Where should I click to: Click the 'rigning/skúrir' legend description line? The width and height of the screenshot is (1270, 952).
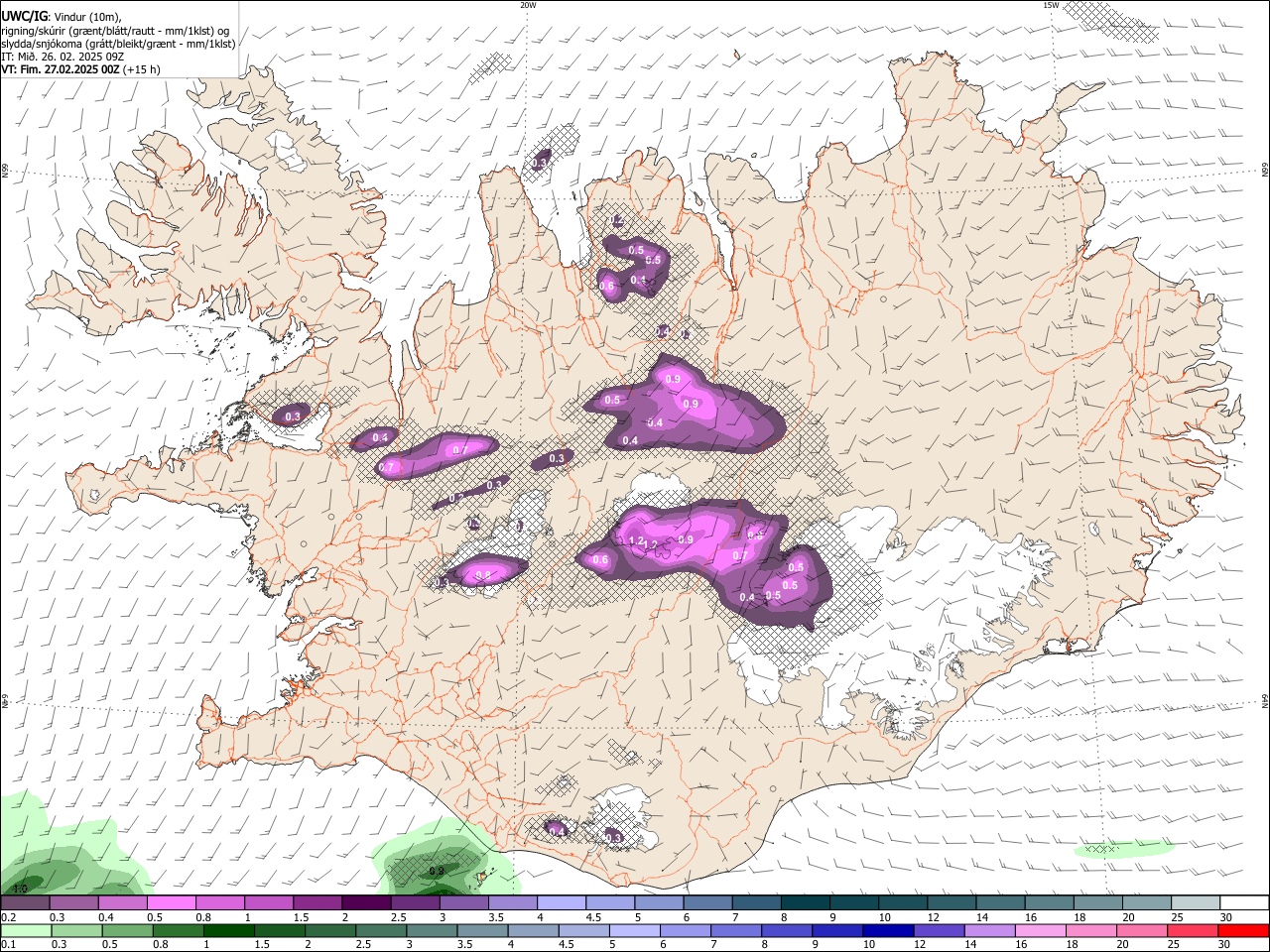click(115, 30)
